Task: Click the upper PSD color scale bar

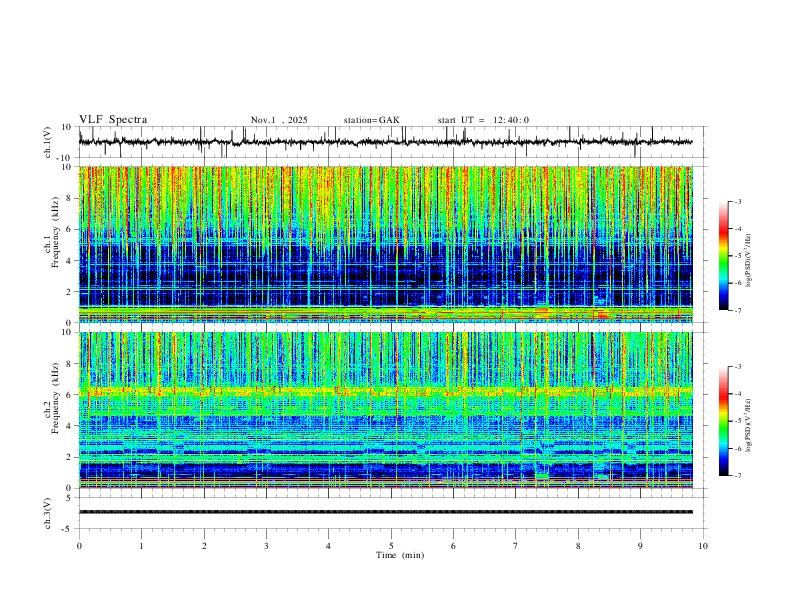Action: [723, 256]
